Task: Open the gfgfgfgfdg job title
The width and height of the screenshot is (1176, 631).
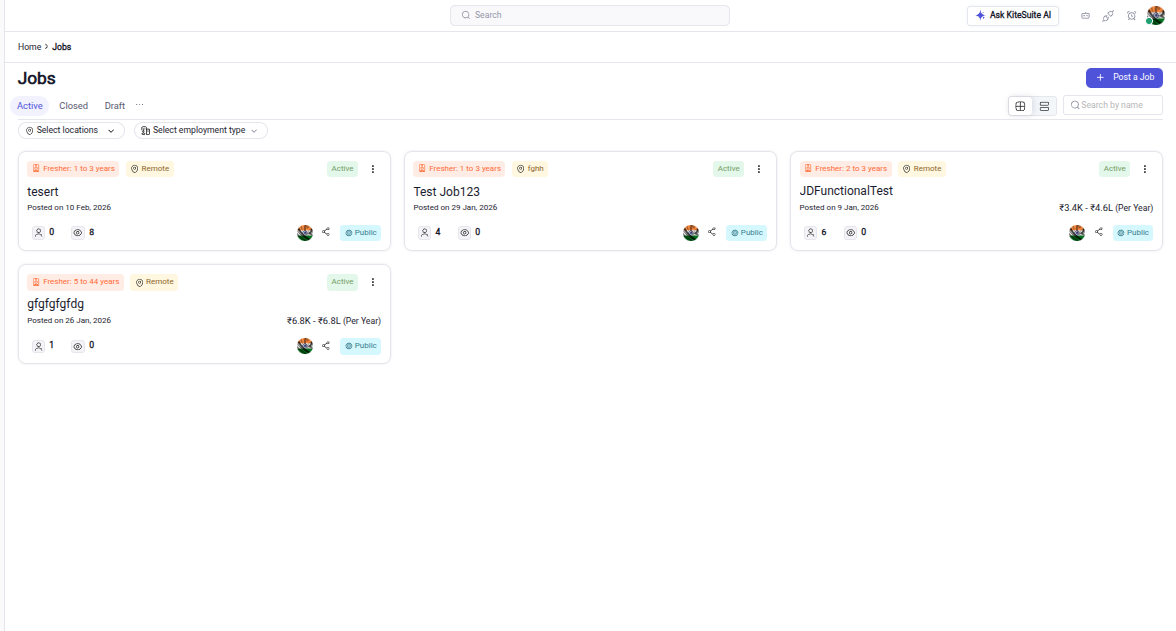Action: click(56, 304)
